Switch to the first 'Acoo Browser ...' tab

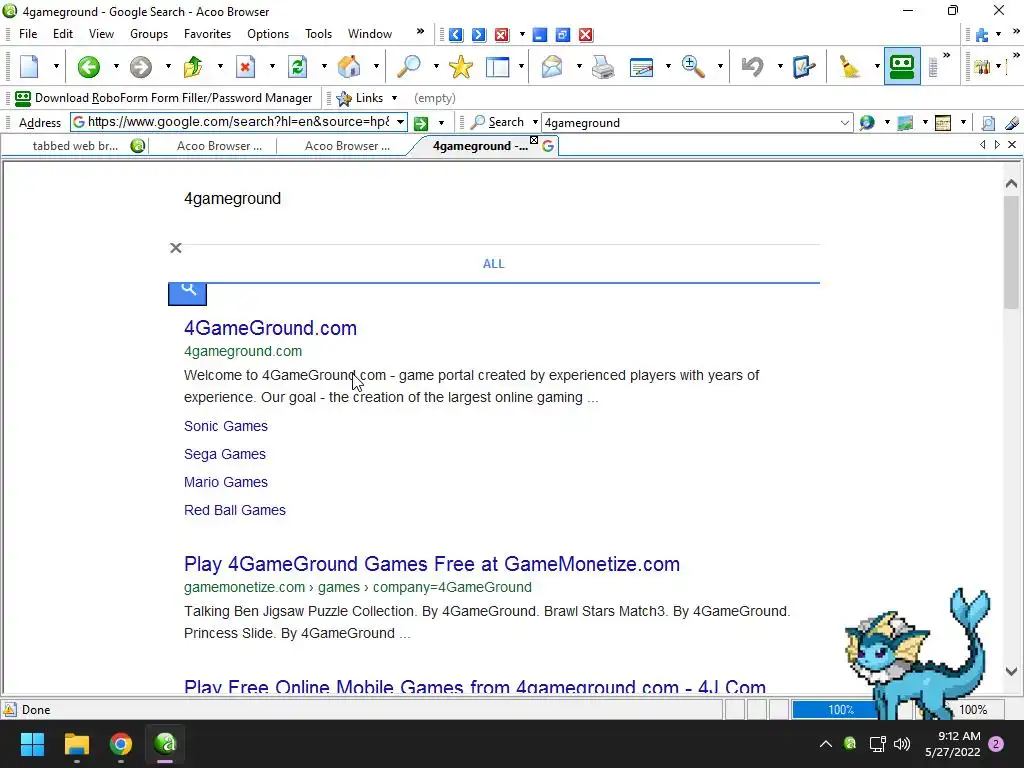(219, 146)
